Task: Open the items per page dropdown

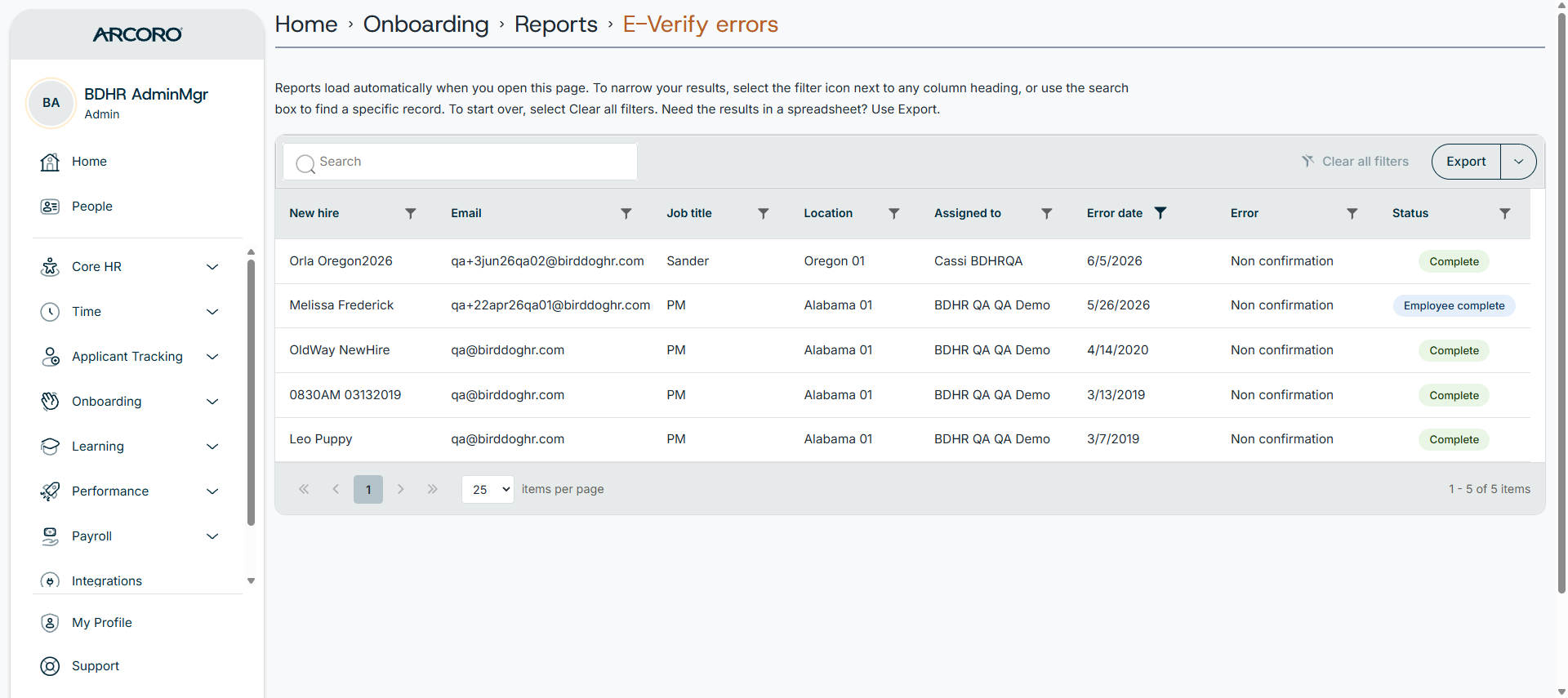Action: pyautogui.click(x=488, y=489)
